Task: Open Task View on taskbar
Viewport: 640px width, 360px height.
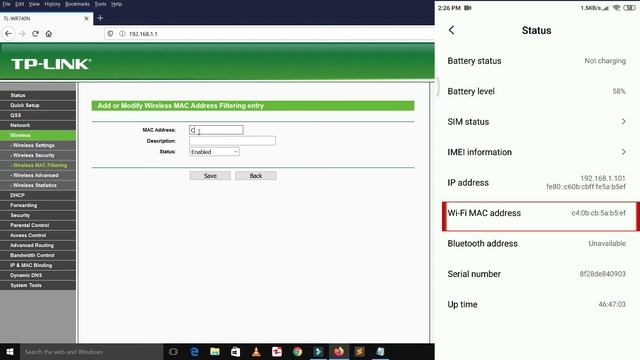Action: 173,352
